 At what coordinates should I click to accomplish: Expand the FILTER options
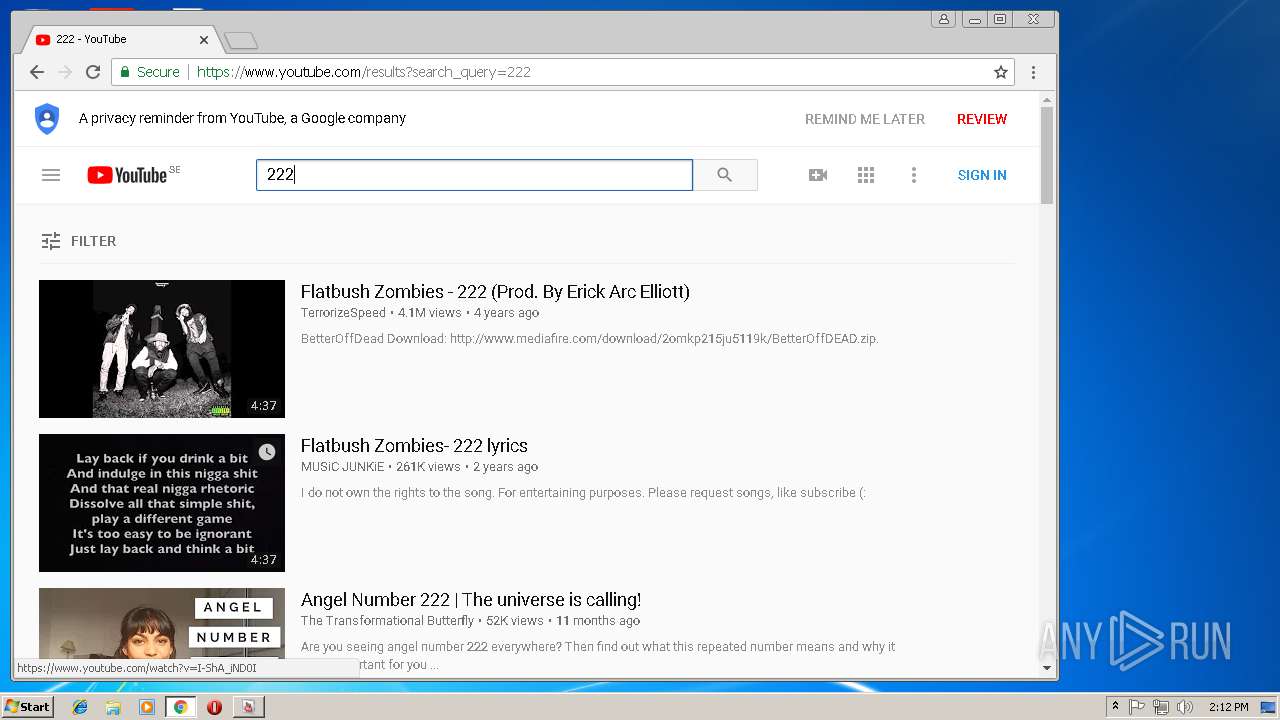pos(79,241)
